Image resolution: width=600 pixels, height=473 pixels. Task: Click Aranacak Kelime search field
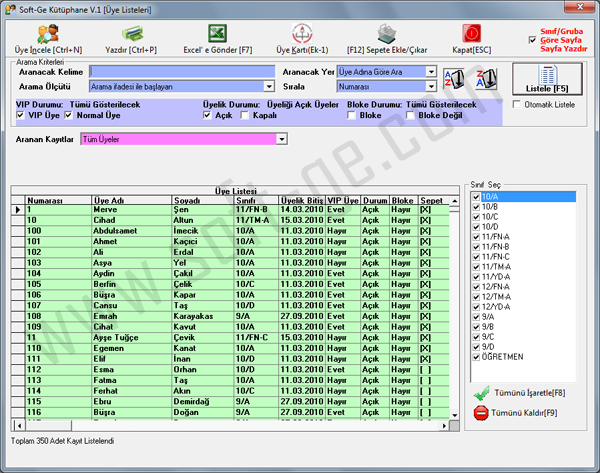tap(182, 72)
